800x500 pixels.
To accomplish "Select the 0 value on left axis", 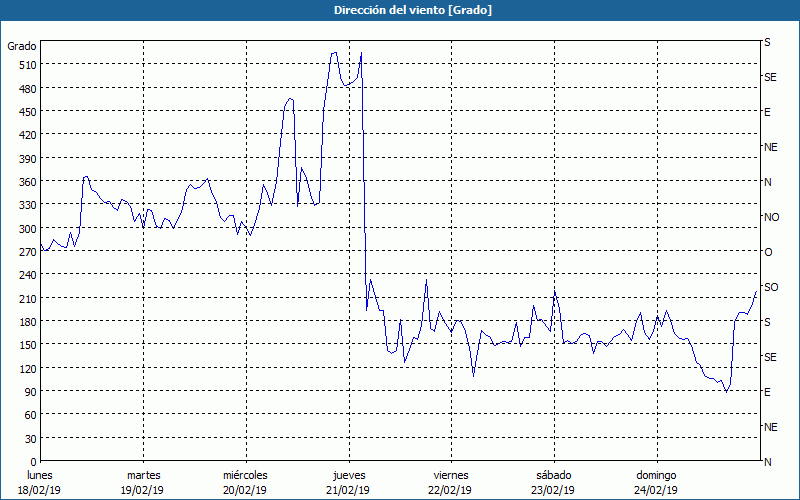I will point(34,462).
